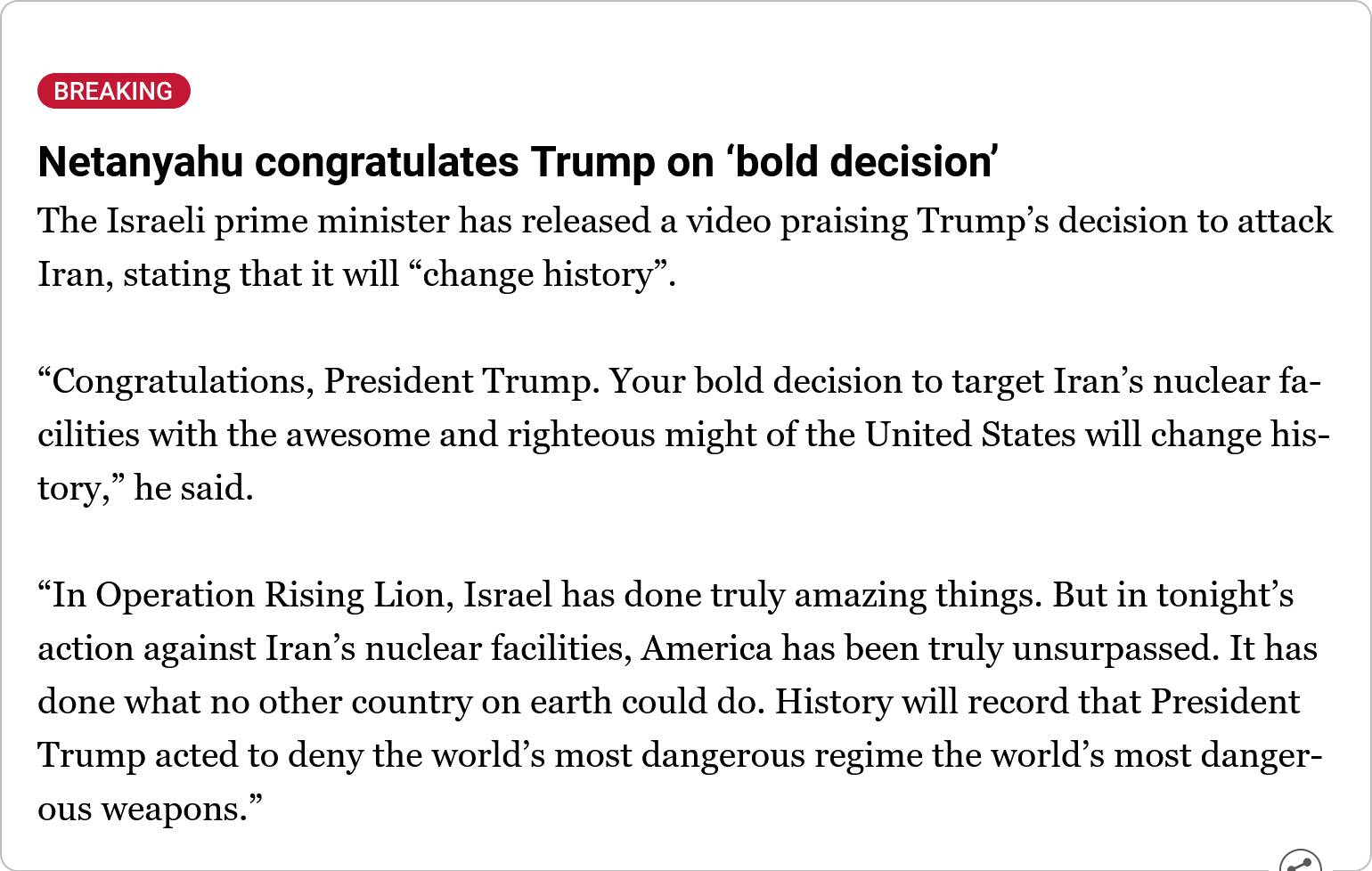
Task: Click 'bold decision' in the headline
Action: coord(862,162)
